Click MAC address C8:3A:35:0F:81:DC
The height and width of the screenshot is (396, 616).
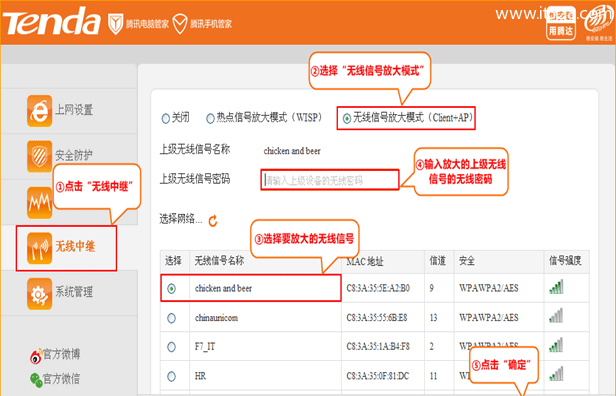point(378,376)
